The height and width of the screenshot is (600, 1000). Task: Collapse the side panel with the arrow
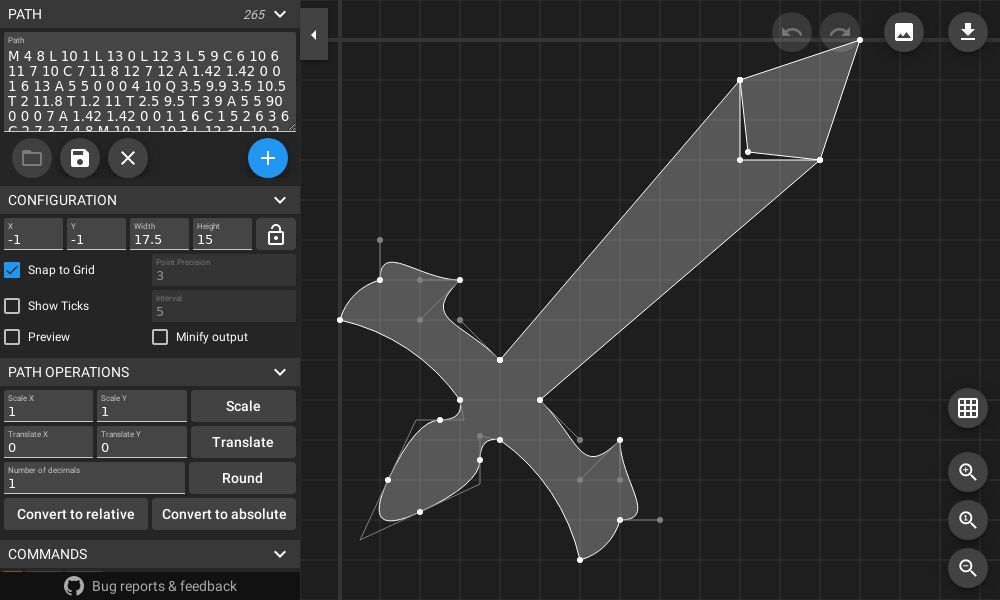[314, 34]
